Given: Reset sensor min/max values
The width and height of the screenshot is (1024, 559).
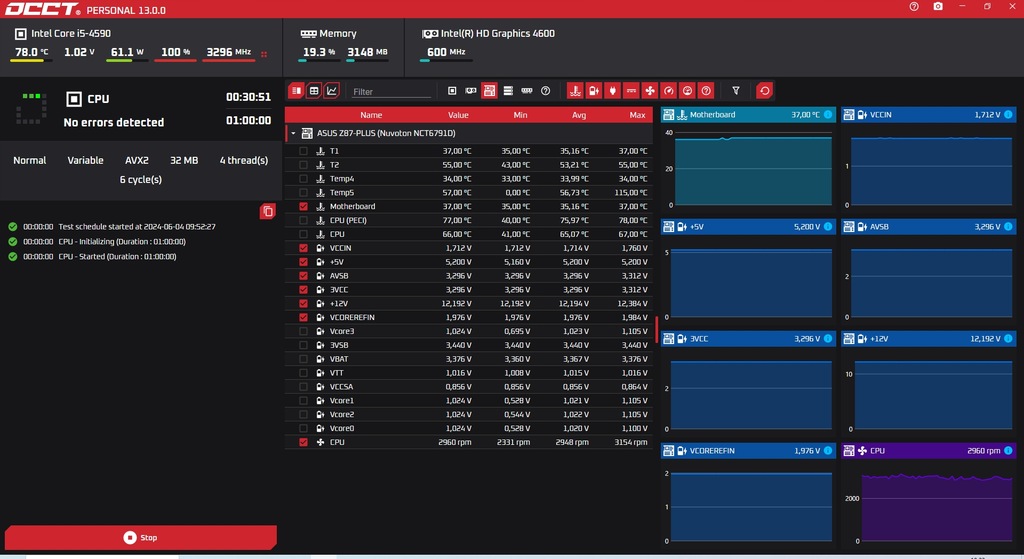Looking at the screenshot, I should [x=765, y=91].
